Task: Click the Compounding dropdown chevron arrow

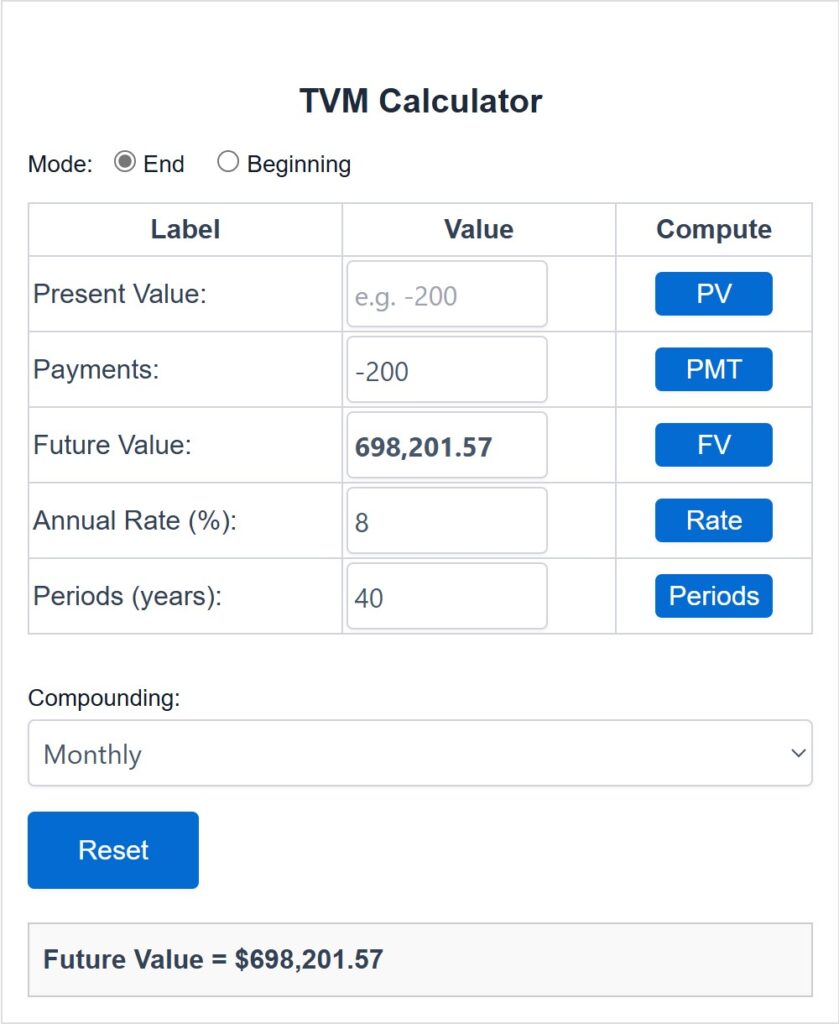Action: (798, 753)
